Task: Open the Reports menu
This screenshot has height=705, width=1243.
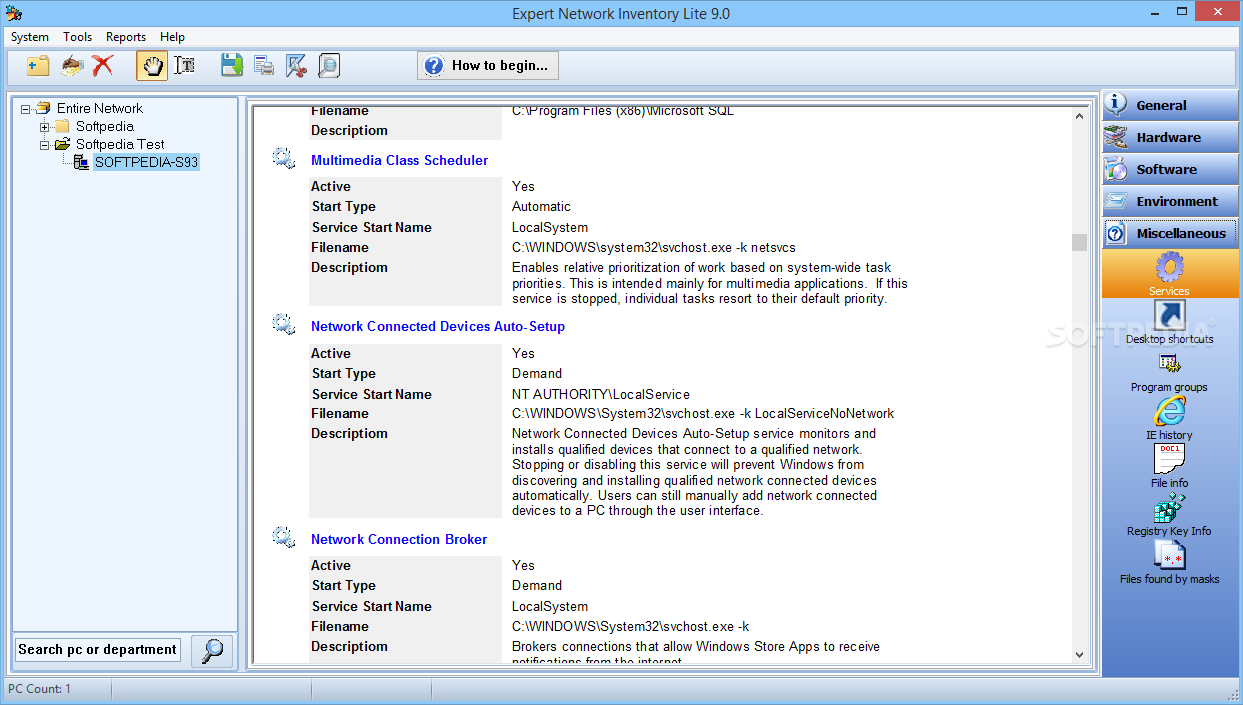Action: [x=126, y=37]
